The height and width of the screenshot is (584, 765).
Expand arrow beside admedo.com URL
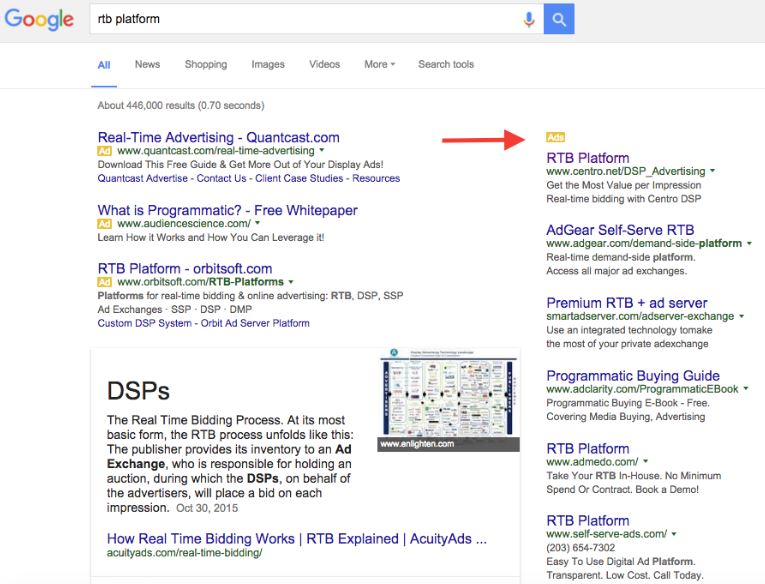click(x=645, y=461)
